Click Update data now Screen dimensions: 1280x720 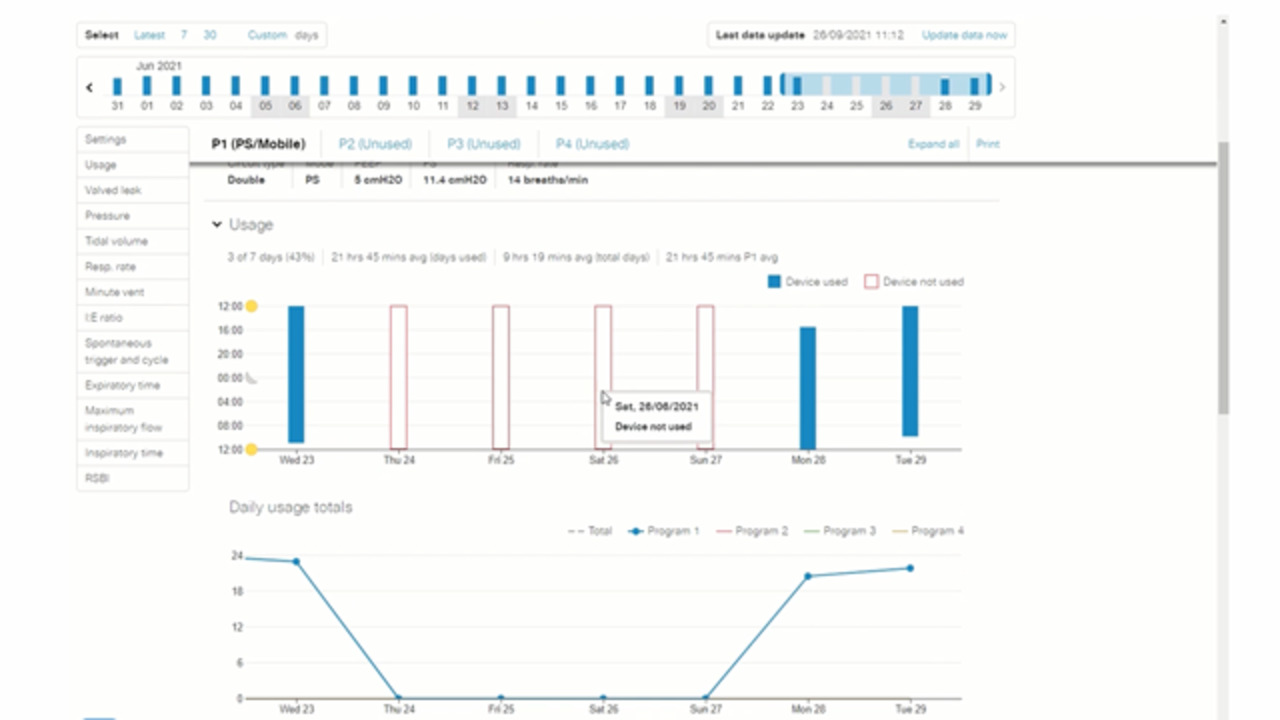[964, 35]
